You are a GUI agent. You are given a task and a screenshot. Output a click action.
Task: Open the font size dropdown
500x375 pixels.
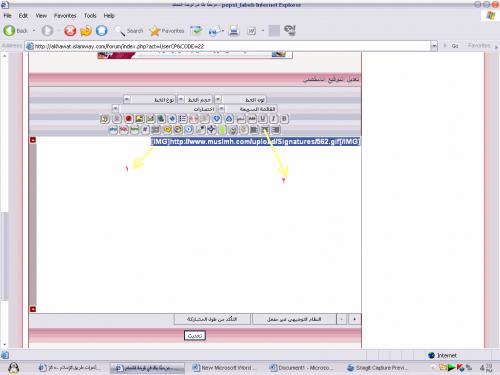[x=181, y=99]
